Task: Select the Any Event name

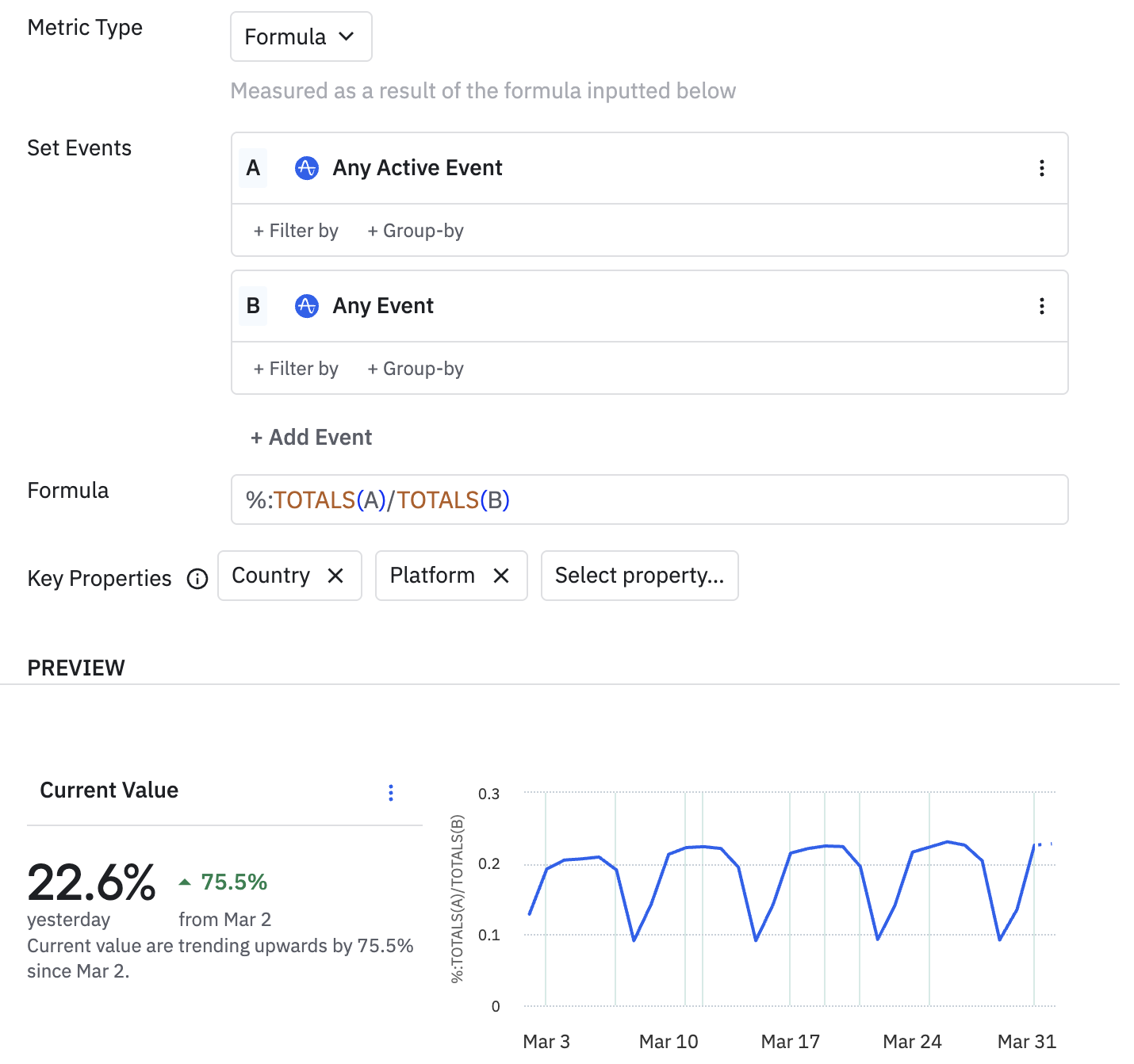Action: [x=383, y=306]
